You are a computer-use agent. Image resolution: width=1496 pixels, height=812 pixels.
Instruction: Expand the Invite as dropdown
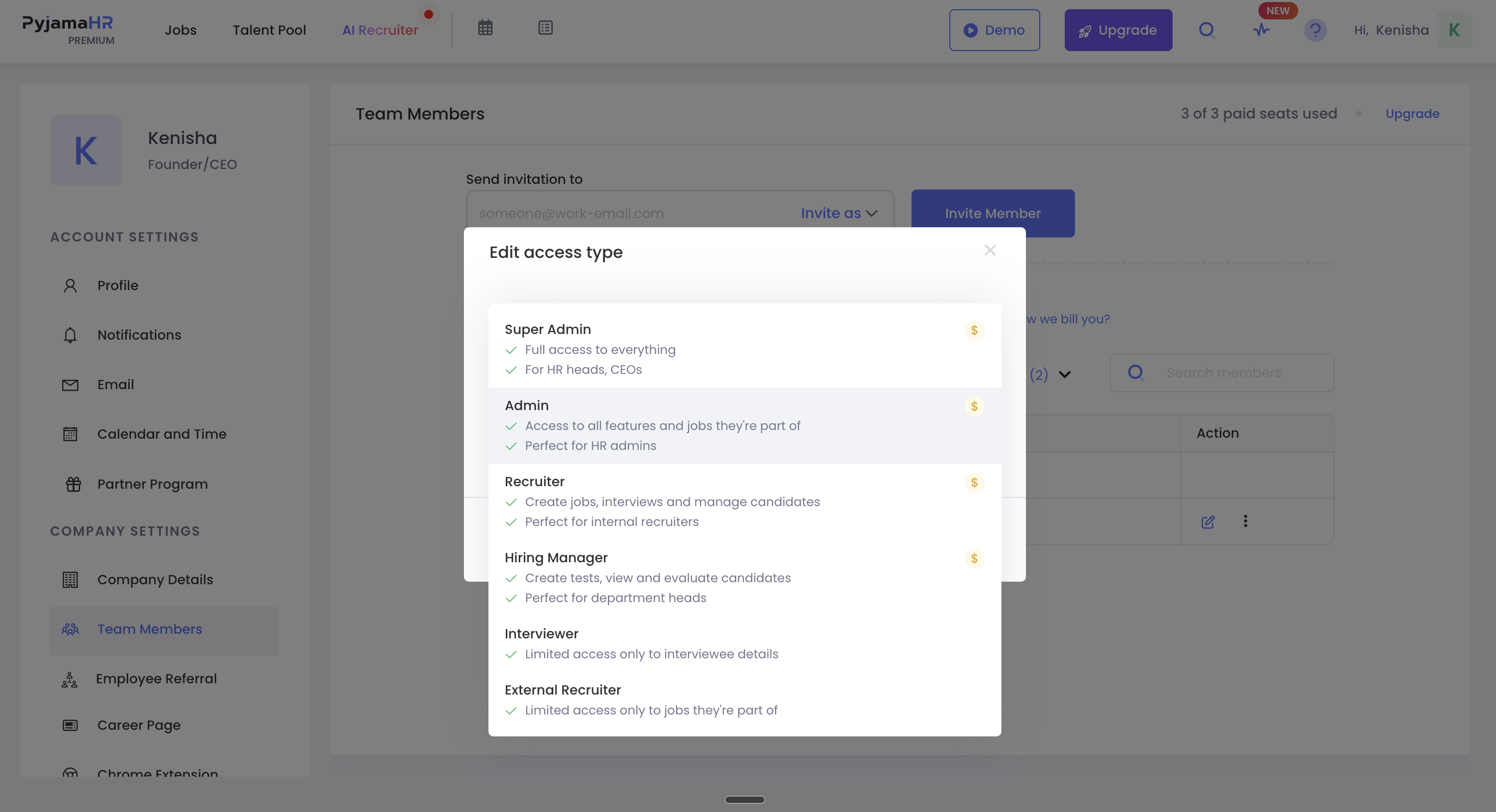(x=839, y=213)
